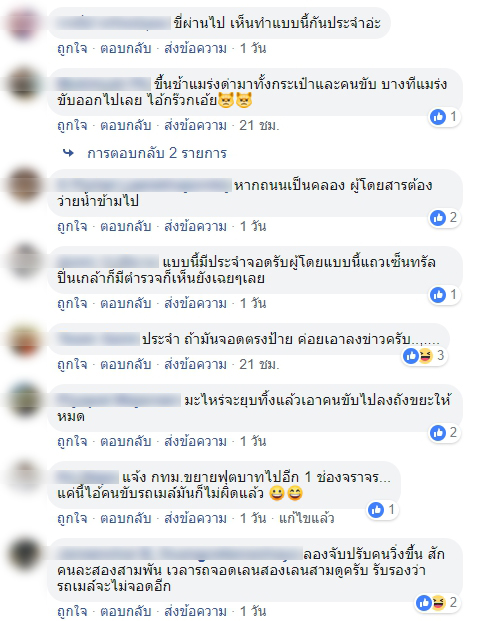Screen dimensions: 494x621
Task: Click reply arrow icon beside การตอบกลับ 2 รายการ
Action: pyautogui.click(x=69, y=153)
